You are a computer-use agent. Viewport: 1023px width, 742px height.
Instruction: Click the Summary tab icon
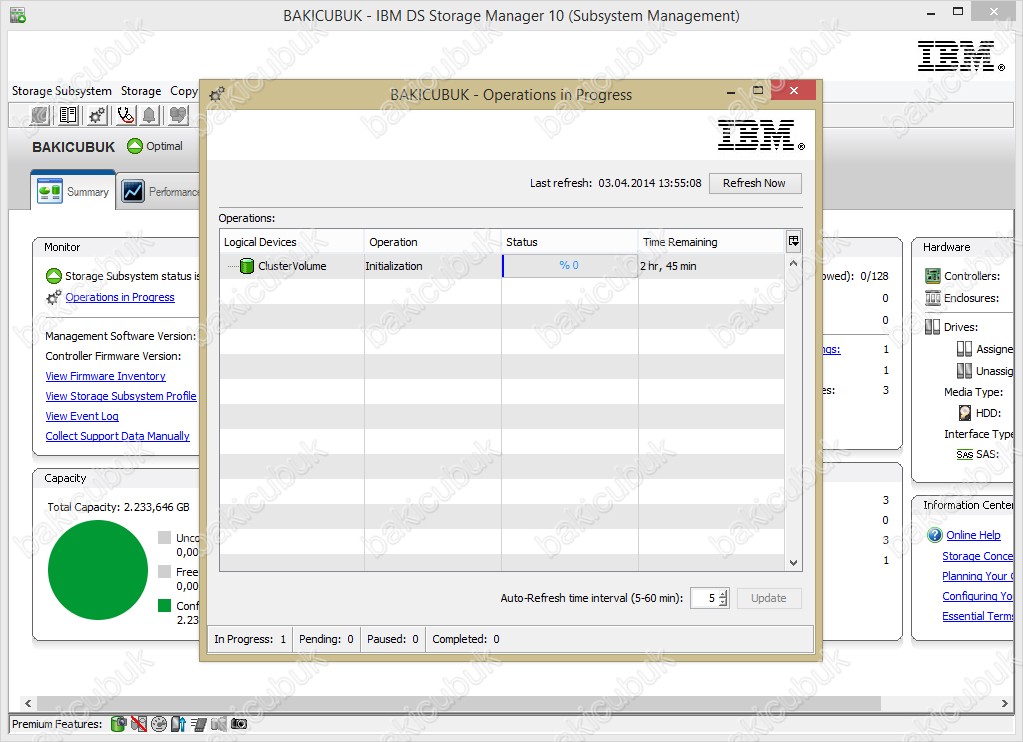pyautogui.click(x=50, y=191)
